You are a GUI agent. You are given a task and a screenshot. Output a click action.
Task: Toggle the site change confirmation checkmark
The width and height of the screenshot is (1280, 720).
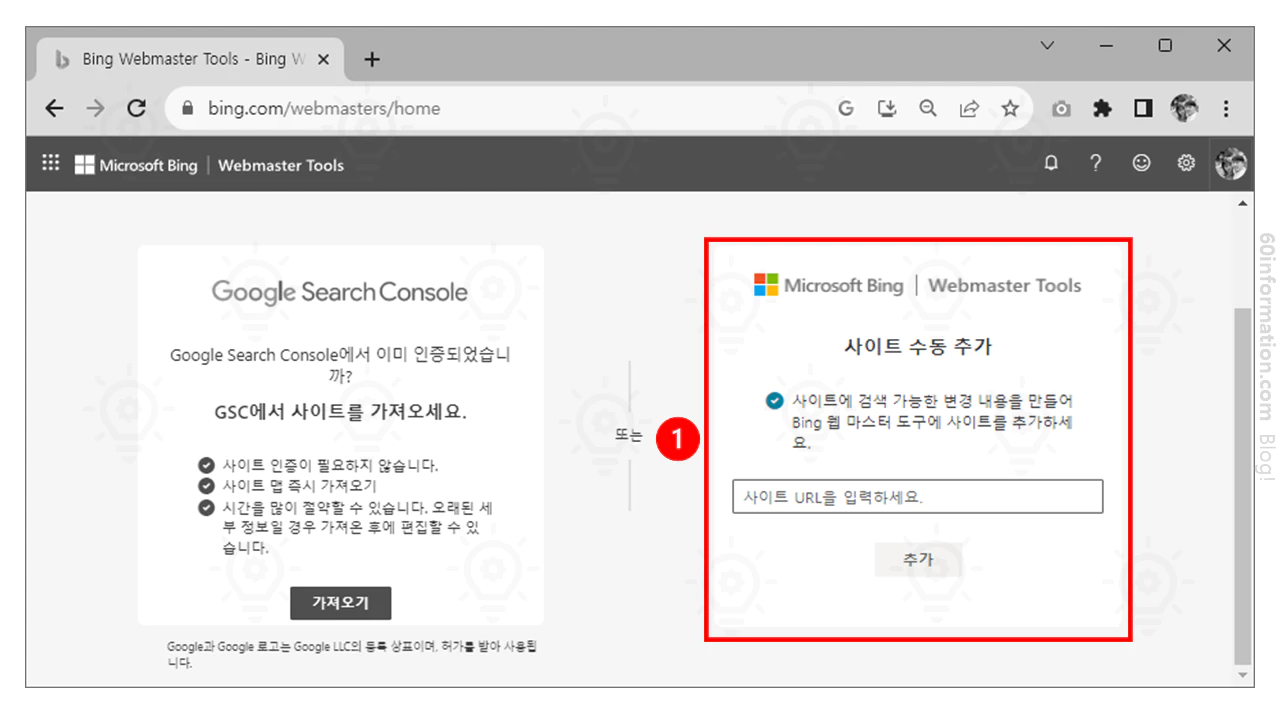pyautogui.click(x=773, y=401)
